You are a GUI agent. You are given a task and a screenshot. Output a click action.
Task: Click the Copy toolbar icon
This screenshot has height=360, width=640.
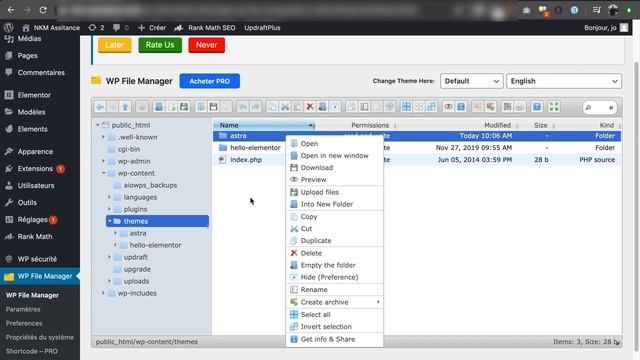point(272,107)
